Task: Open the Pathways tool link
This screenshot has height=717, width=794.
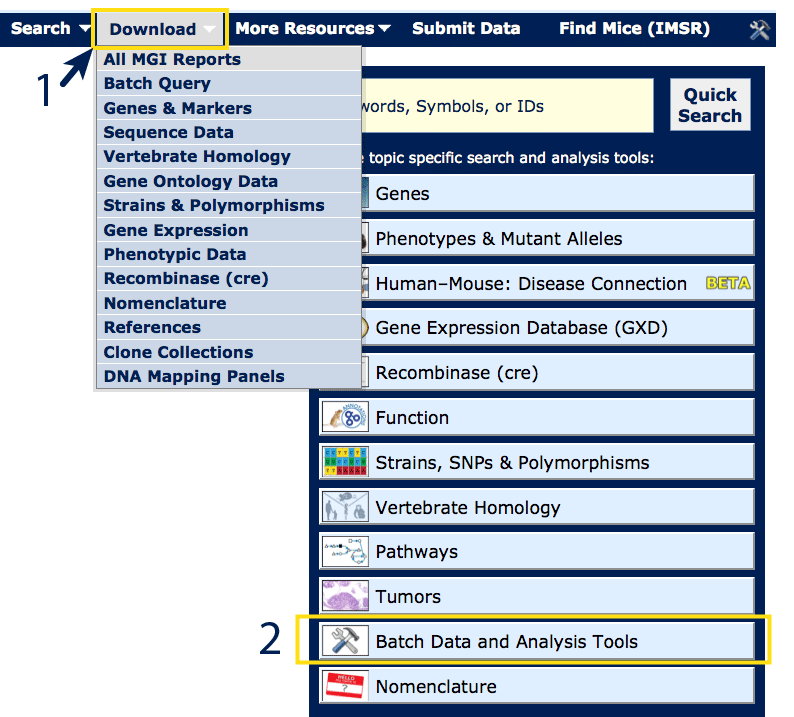Action: pos(537,551)
